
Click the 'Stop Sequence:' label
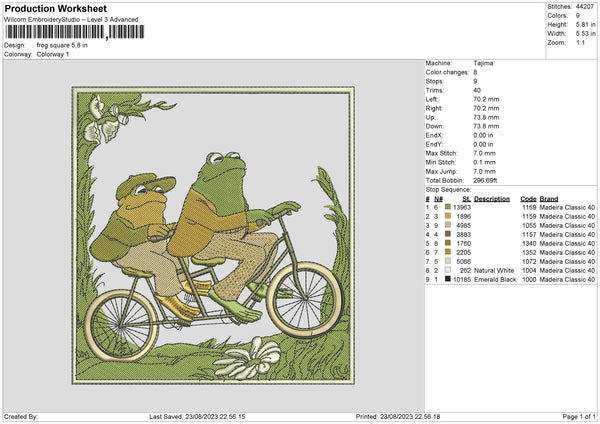click(448, 190)
